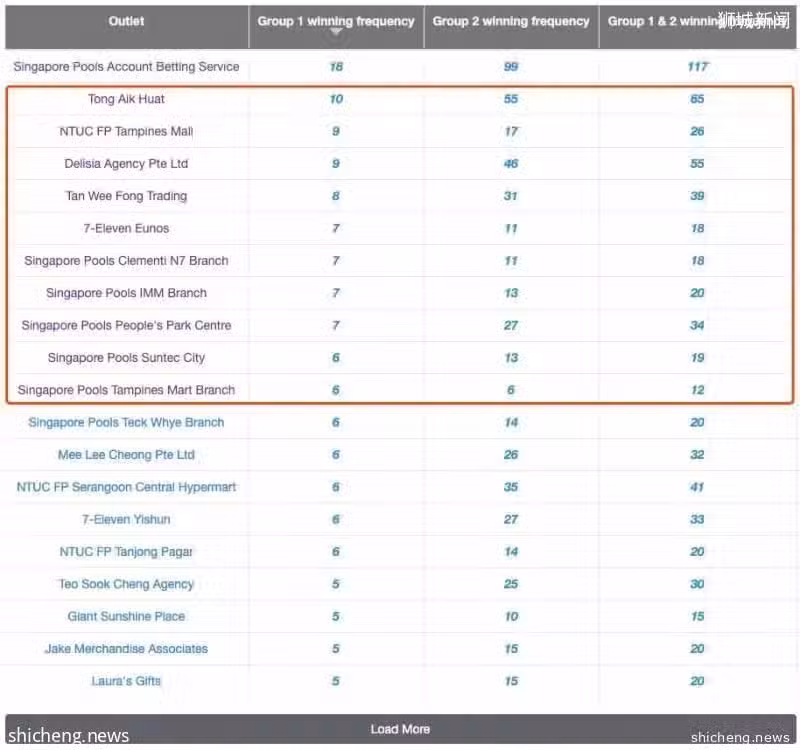
Task: Click combined total 32 for Mee Lee Cheong
Action: tap(697, 455)
